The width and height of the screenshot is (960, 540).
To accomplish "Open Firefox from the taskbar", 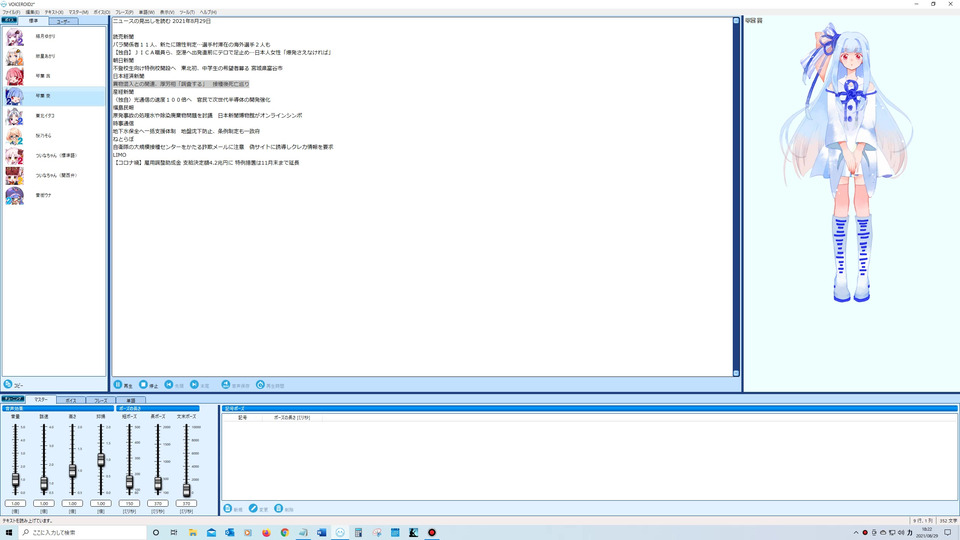I will coord(266,533).
